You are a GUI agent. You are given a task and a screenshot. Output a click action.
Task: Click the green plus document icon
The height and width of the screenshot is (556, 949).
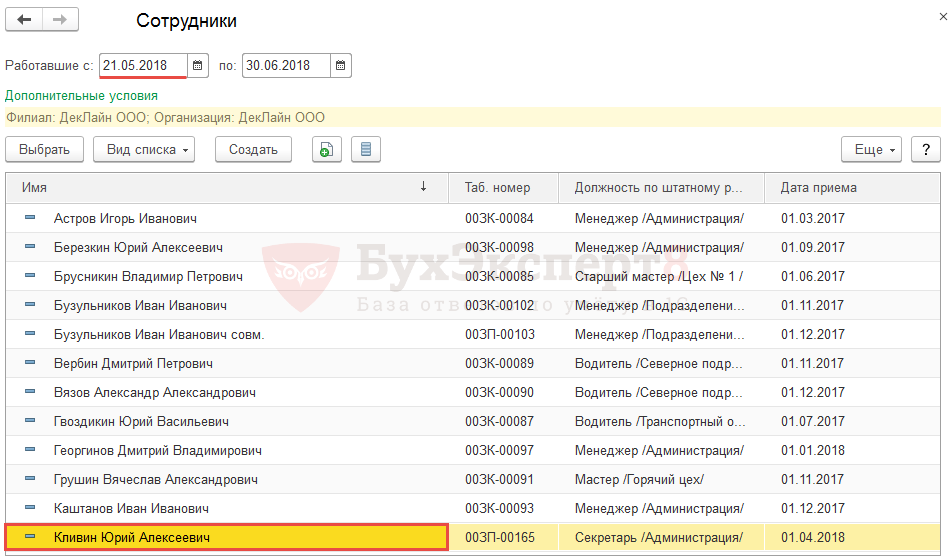pos(327,150)
